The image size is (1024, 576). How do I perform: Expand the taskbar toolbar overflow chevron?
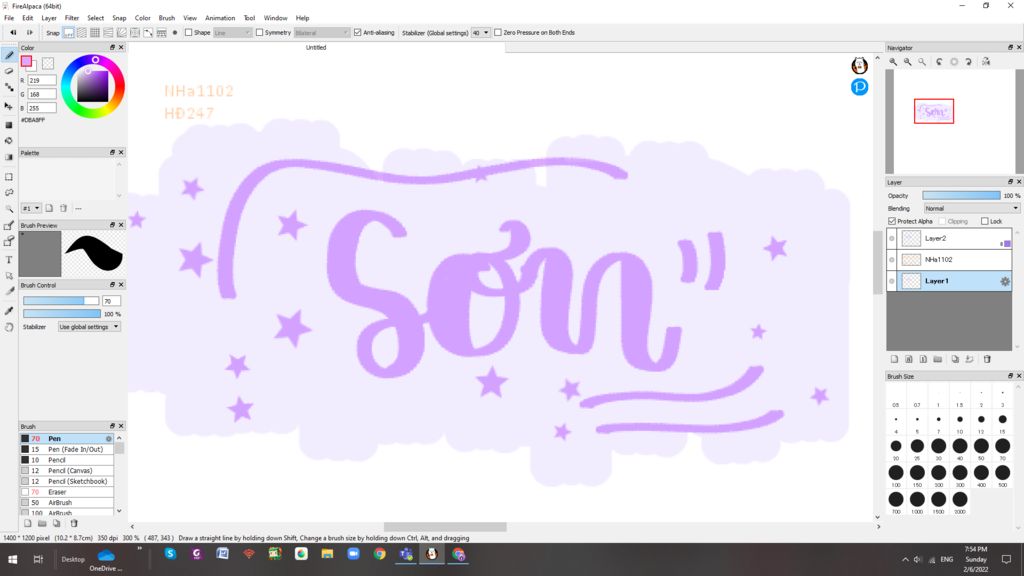139,549
